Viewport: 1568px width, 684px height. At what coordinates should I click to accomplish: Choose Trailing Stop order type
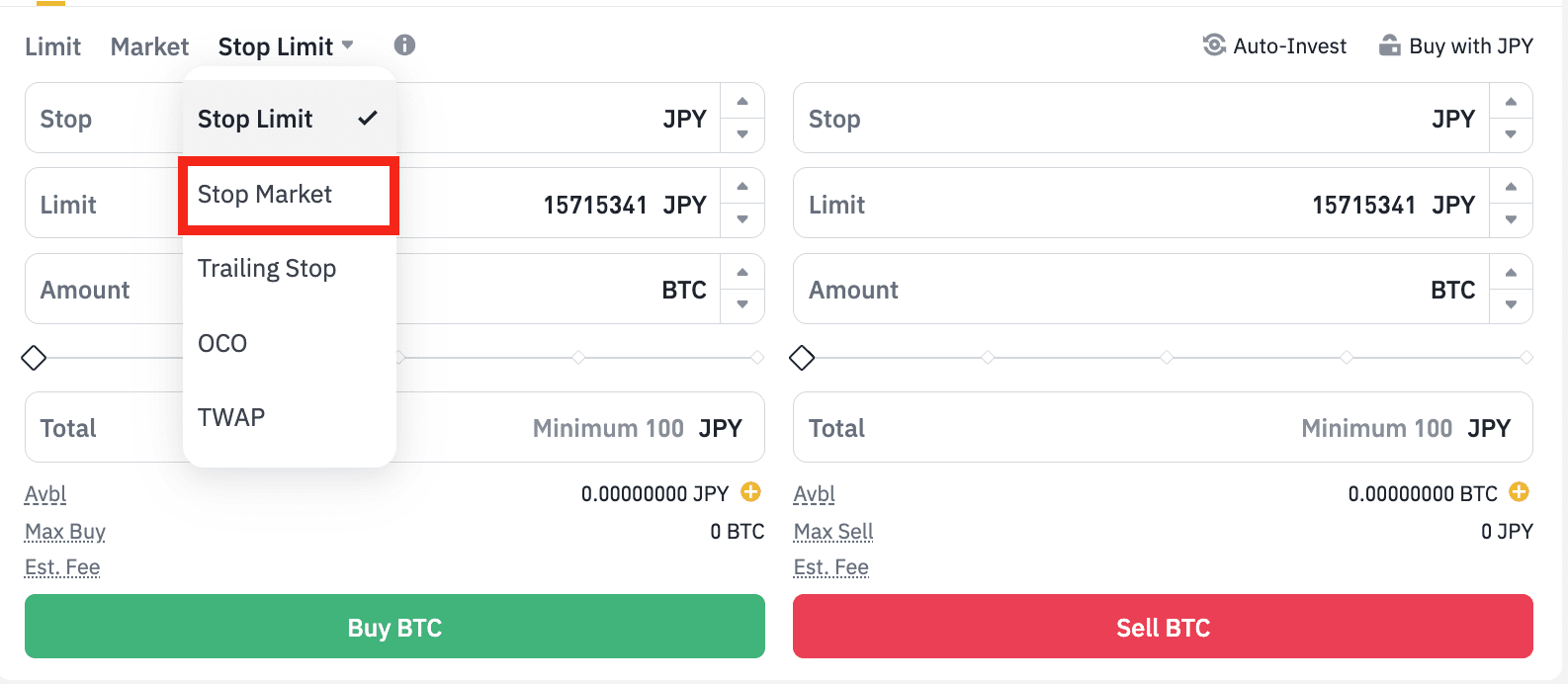[x=267, y=269]
